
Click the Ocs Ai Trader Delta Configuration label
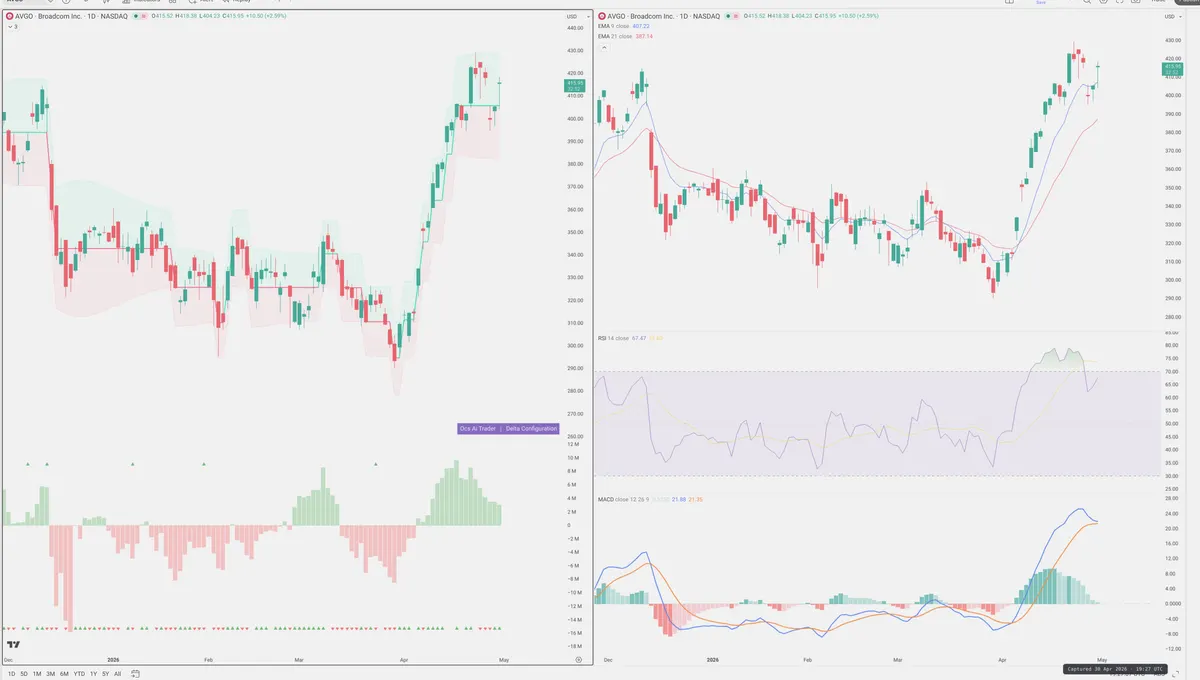click(508, 428)
